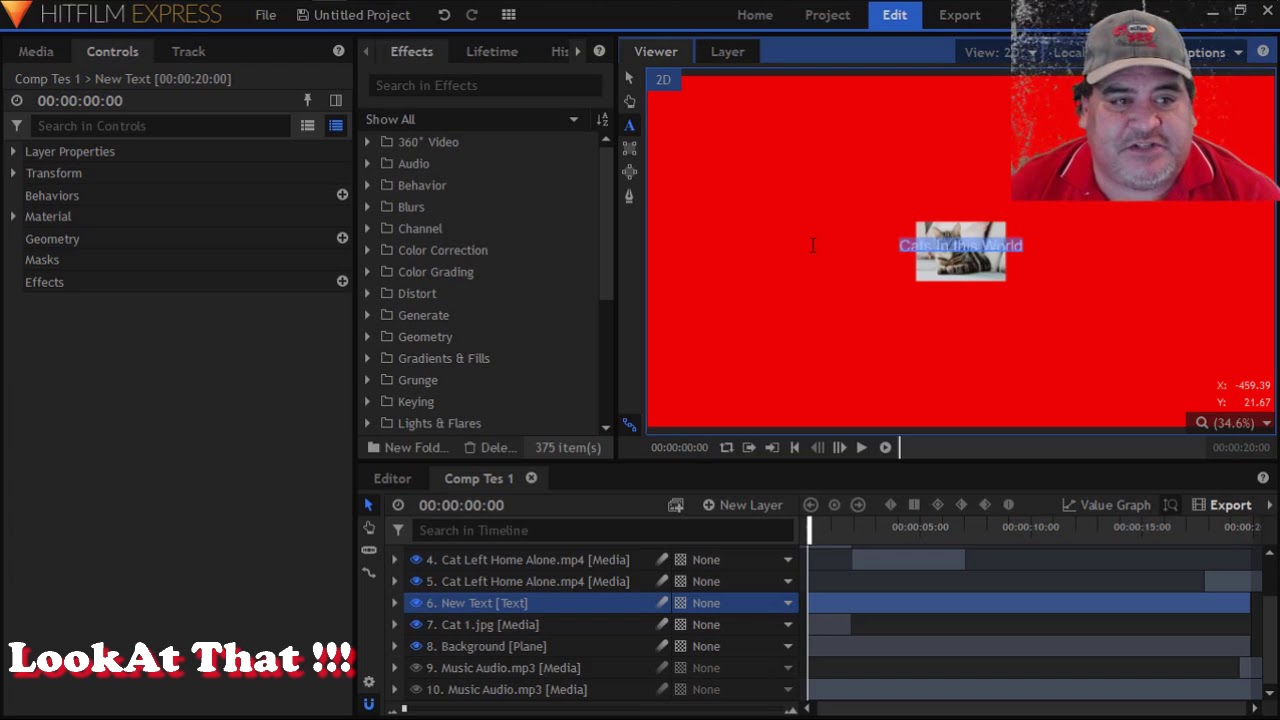Expand Transform section in Controls

[x=13, y=173]
